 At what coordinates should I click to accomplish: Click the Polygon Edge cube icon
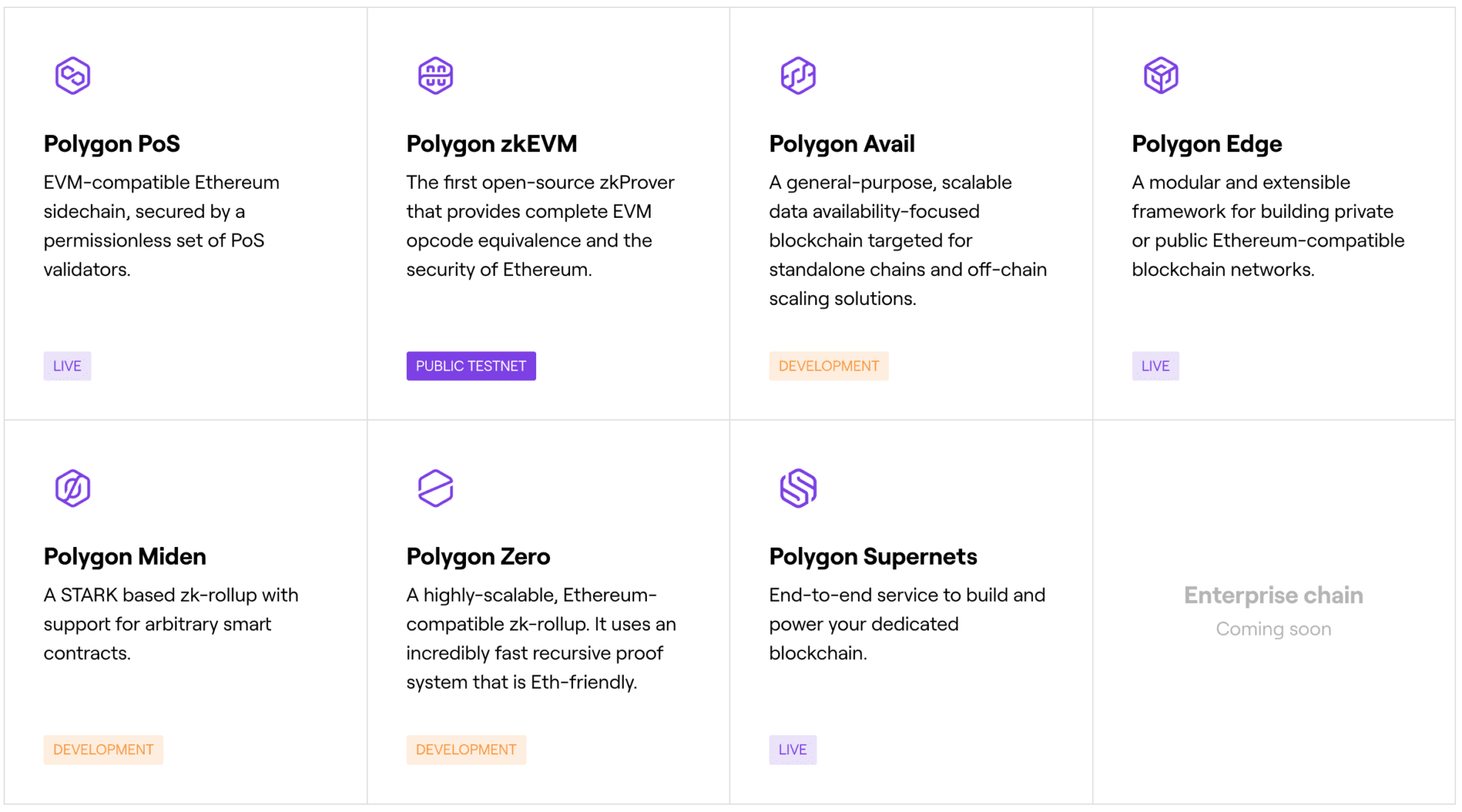pos(1161,75)
